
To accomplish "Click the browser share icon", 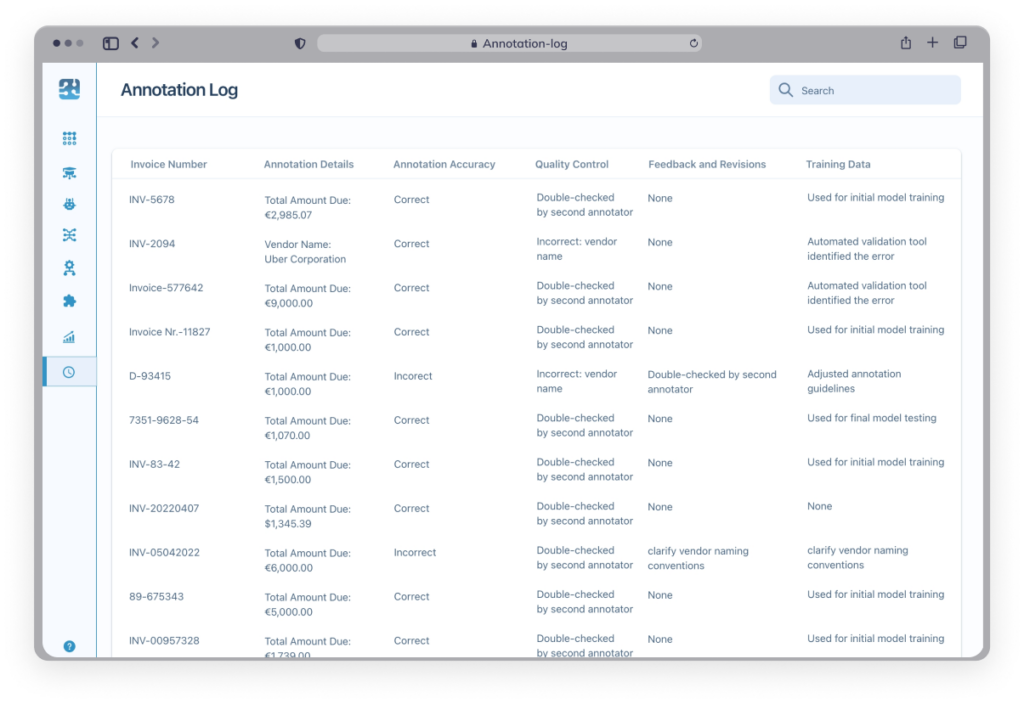I will 906,43.
